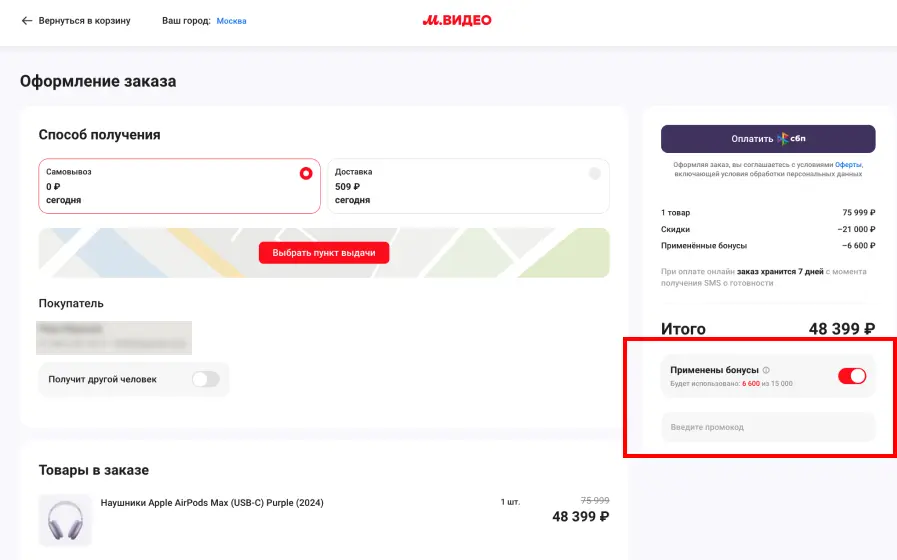
Task: Open the М.Видео logo homepage
Action: tap(457, 21)
